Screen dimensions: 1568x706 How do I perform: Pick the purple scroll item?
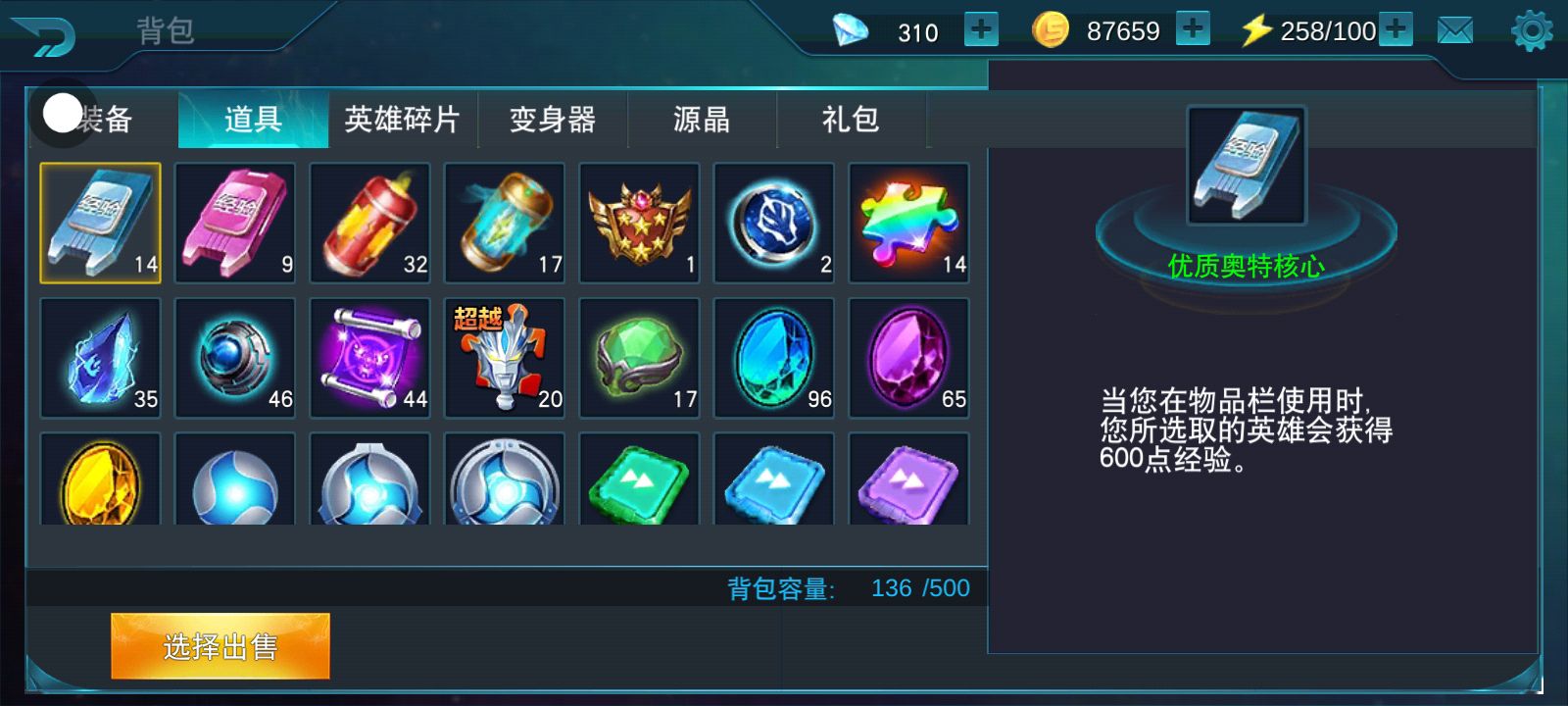point(369,359)
